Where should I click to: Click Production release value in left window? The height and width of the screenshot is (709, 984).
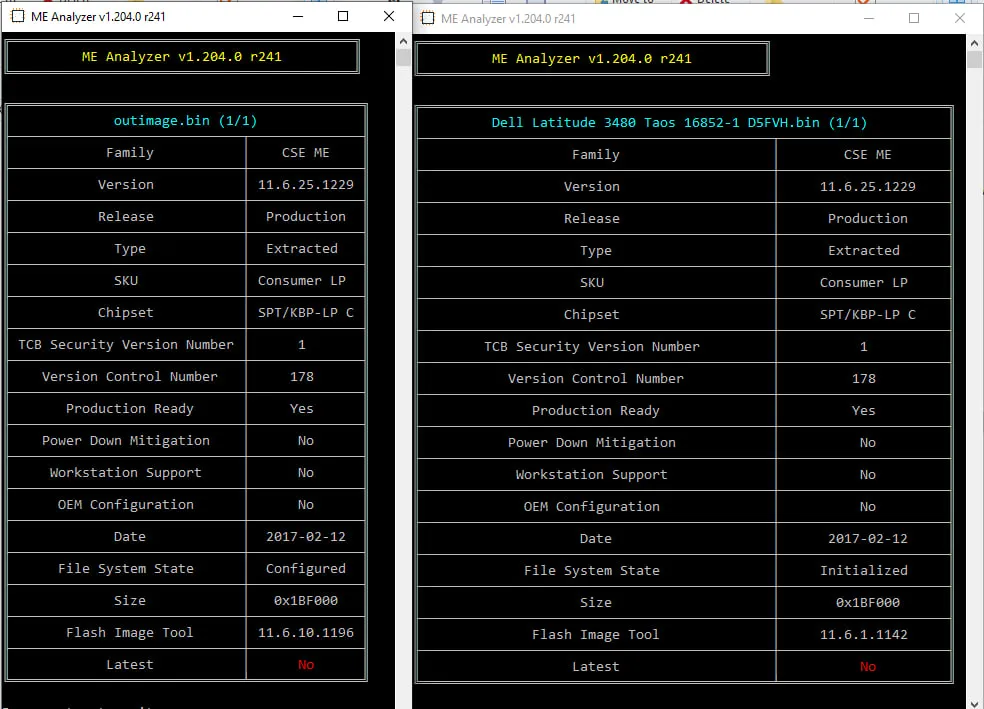click(x=306, y=216)
